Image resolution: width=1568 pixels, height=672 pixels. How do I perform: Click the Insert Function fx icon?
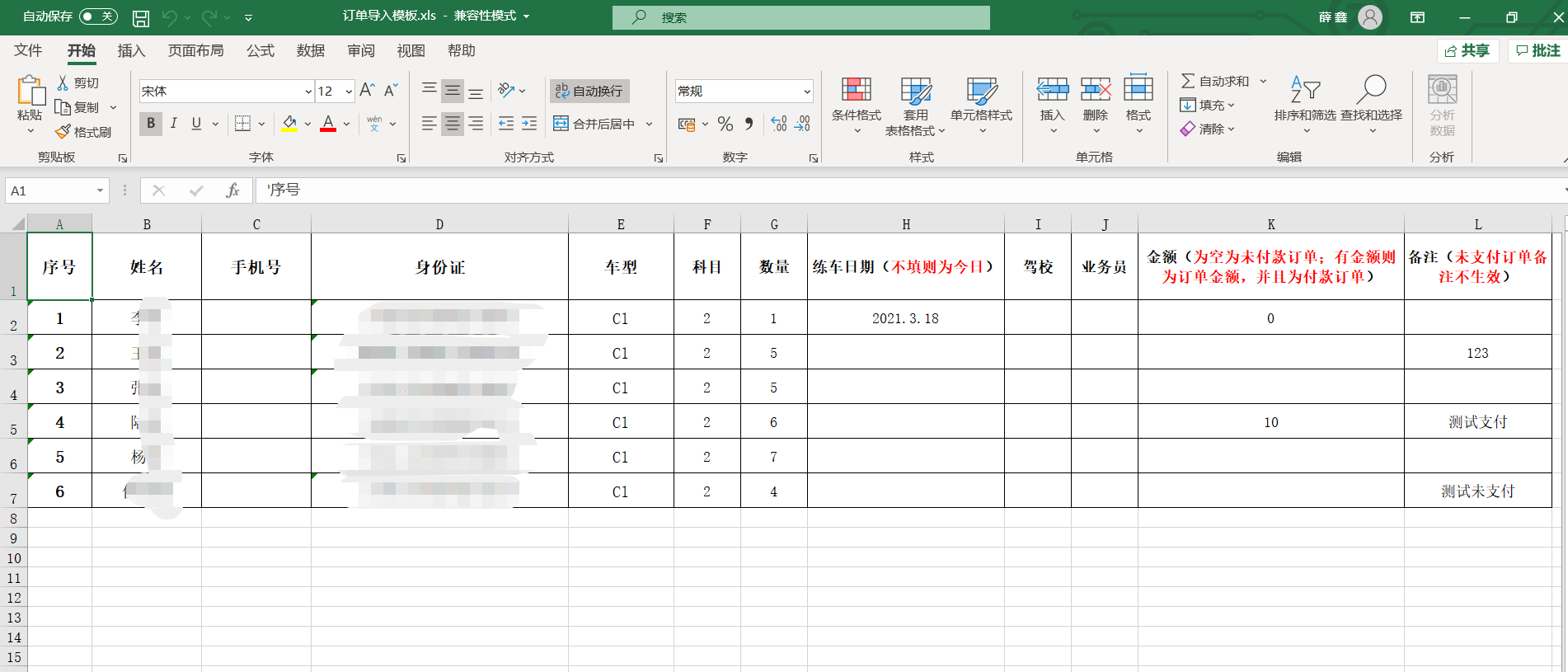tap(232, 190)
